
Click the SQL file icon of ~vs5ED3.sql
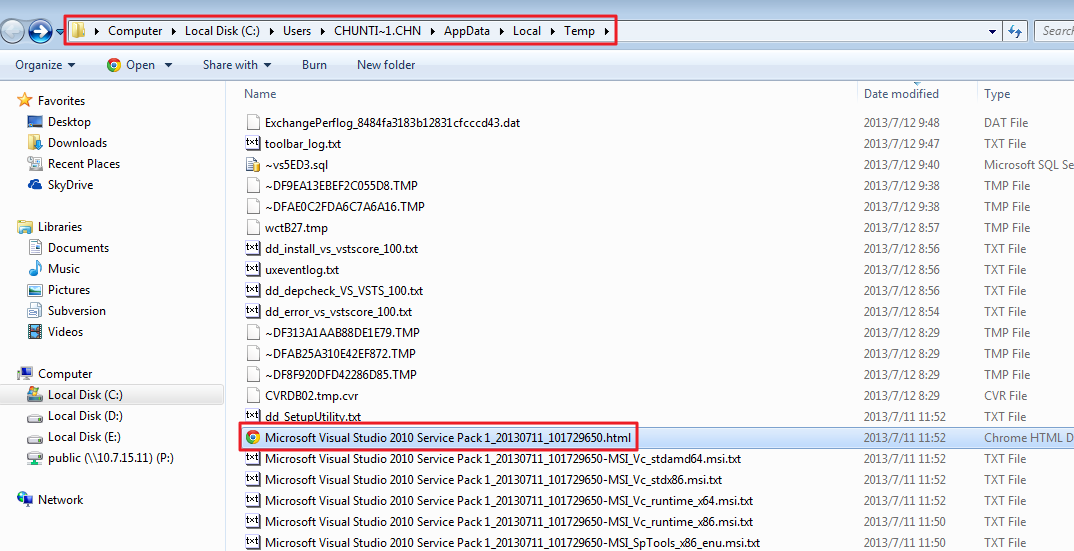253,164
